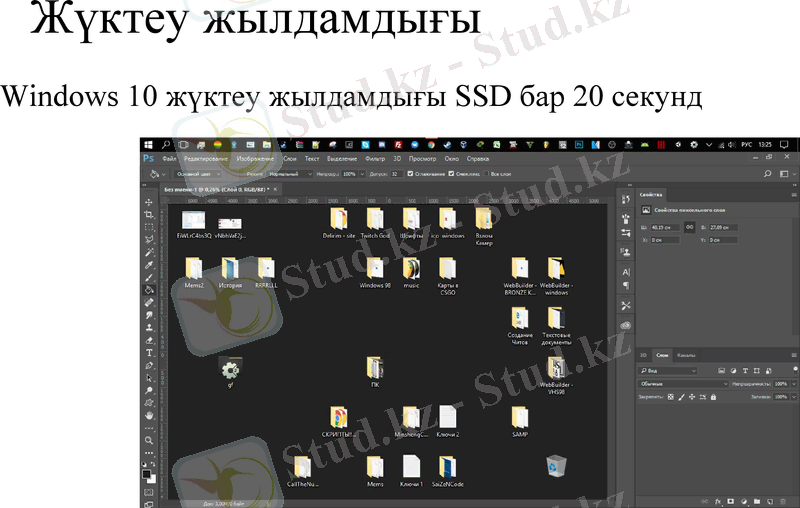800x508 pixels.
Task: Open the Tool Presets crossed-tools panel icon
Action: pyautogui.click(x=626, y=306)
